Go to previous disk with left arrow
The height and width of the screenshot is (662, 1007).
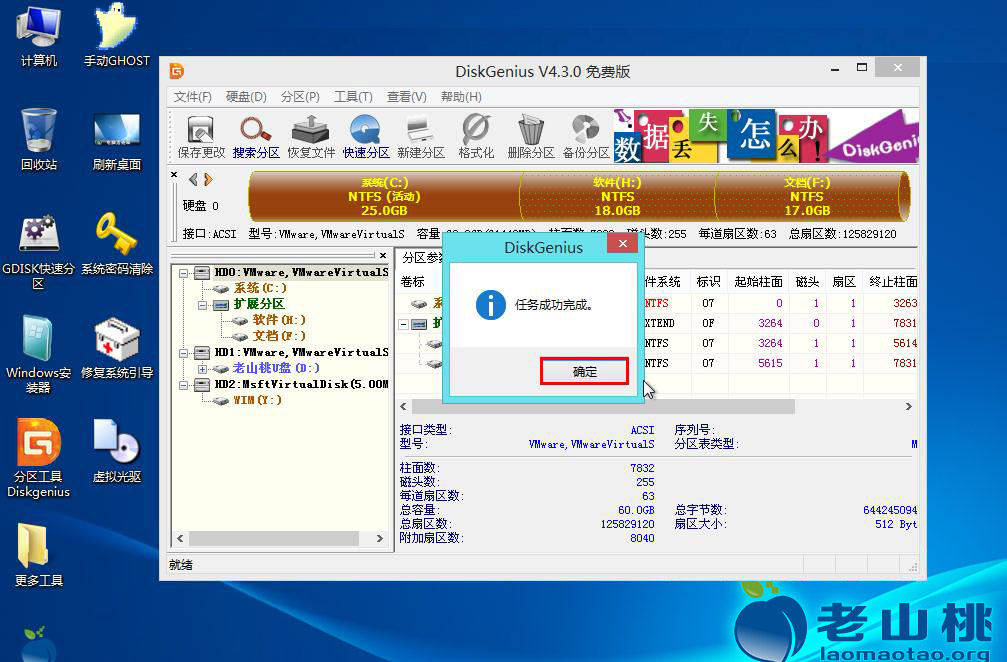[x=193, y=179]
